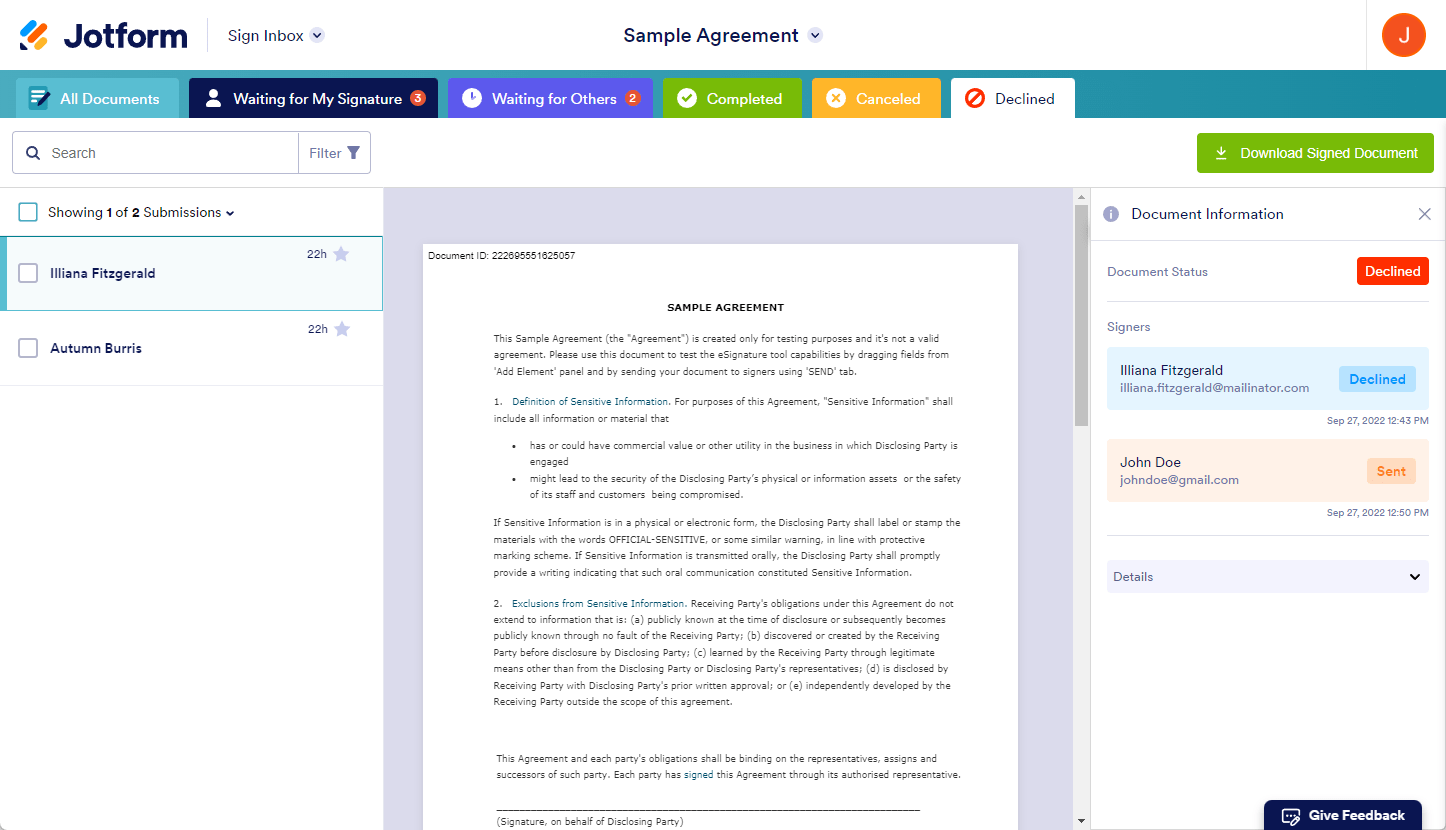Open the Sample Agreement title dropdown
1446x830 pixels.
[x=815, y=35]
